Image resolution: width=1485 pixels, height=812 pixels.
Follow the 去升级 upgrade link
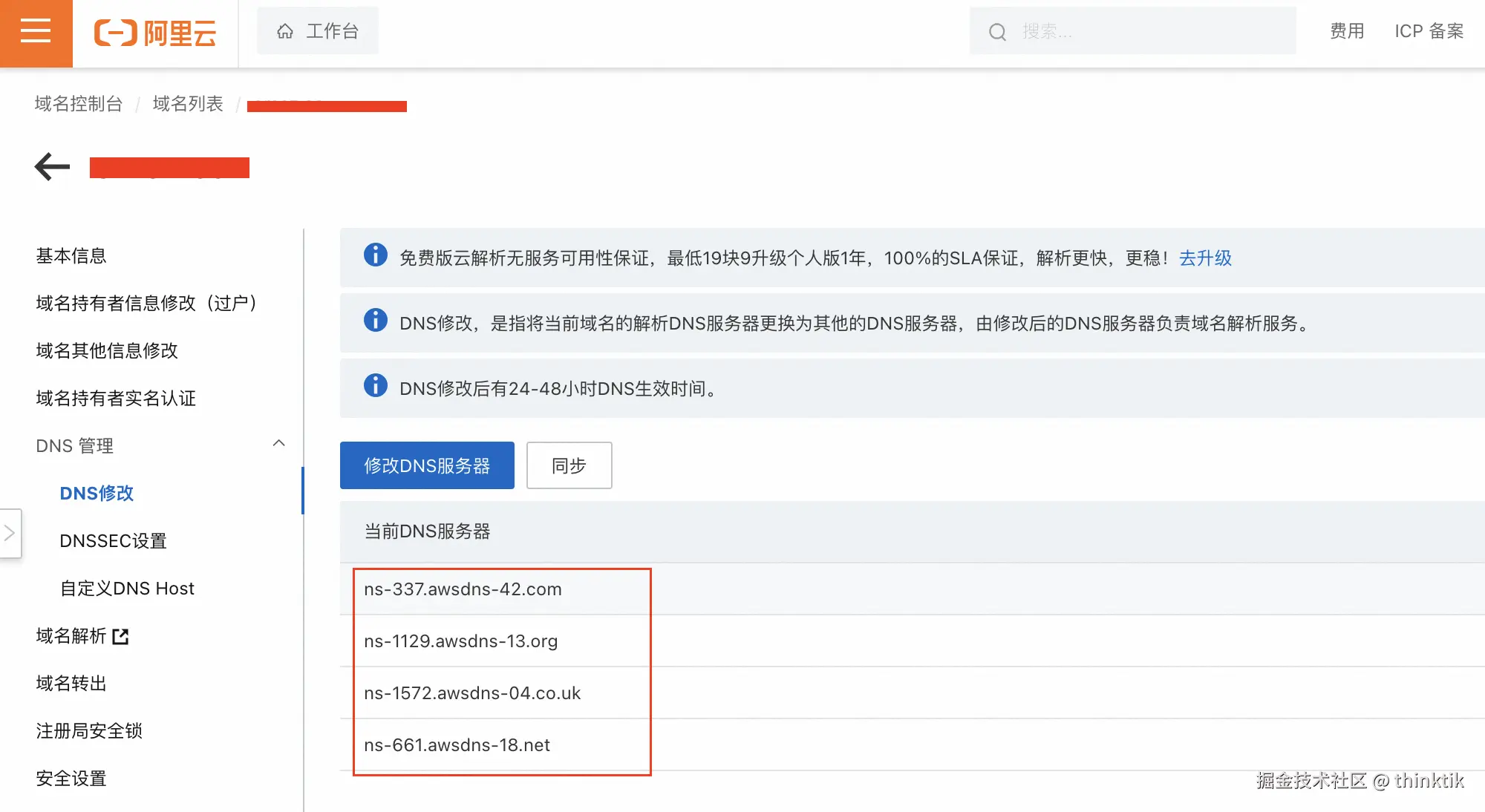click(1204, 258)
